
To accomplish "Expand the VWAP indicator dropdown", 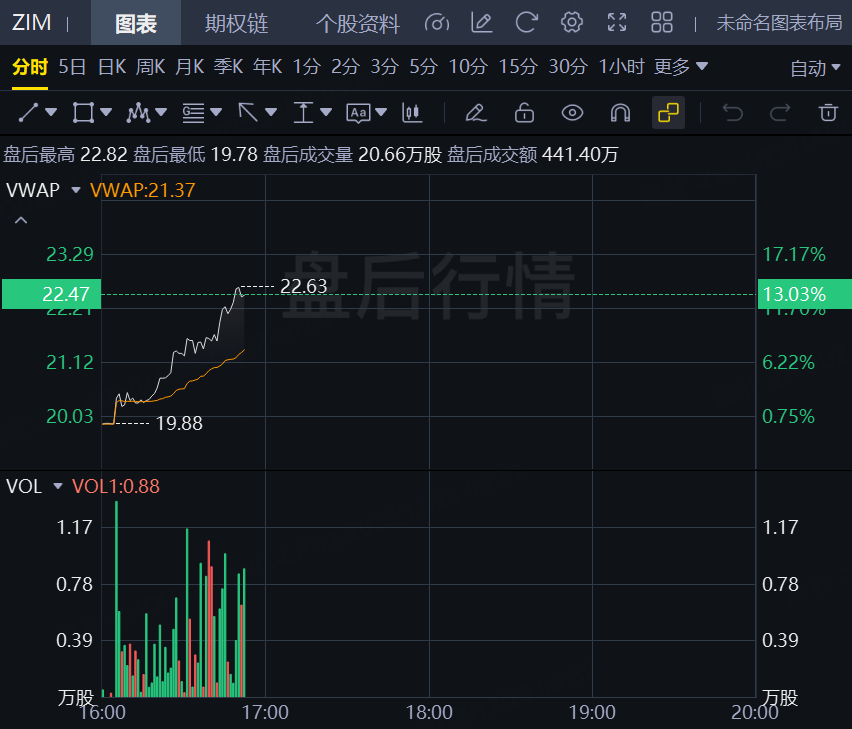I will coord(76,190).
